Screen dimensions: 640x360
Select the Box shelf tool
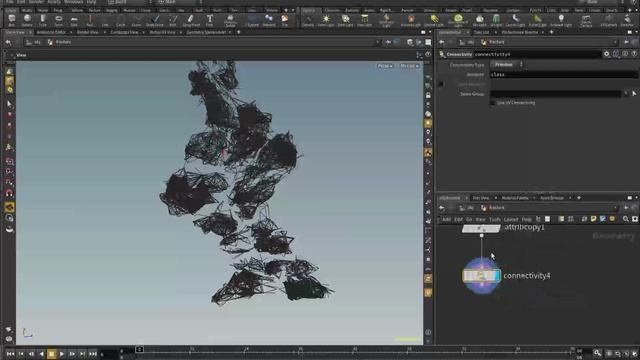click(x=11, y=20)
